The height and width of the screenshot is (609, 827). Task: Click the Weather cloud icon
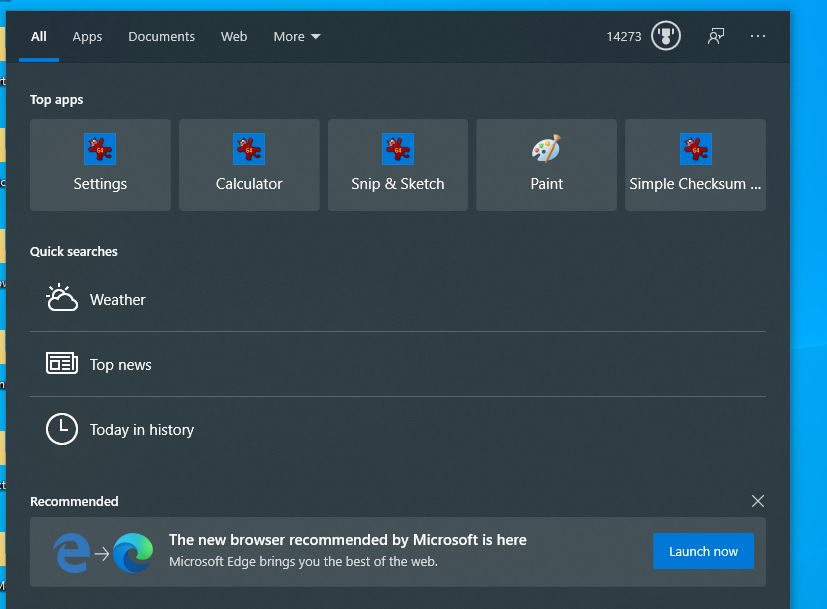point(62,298)
